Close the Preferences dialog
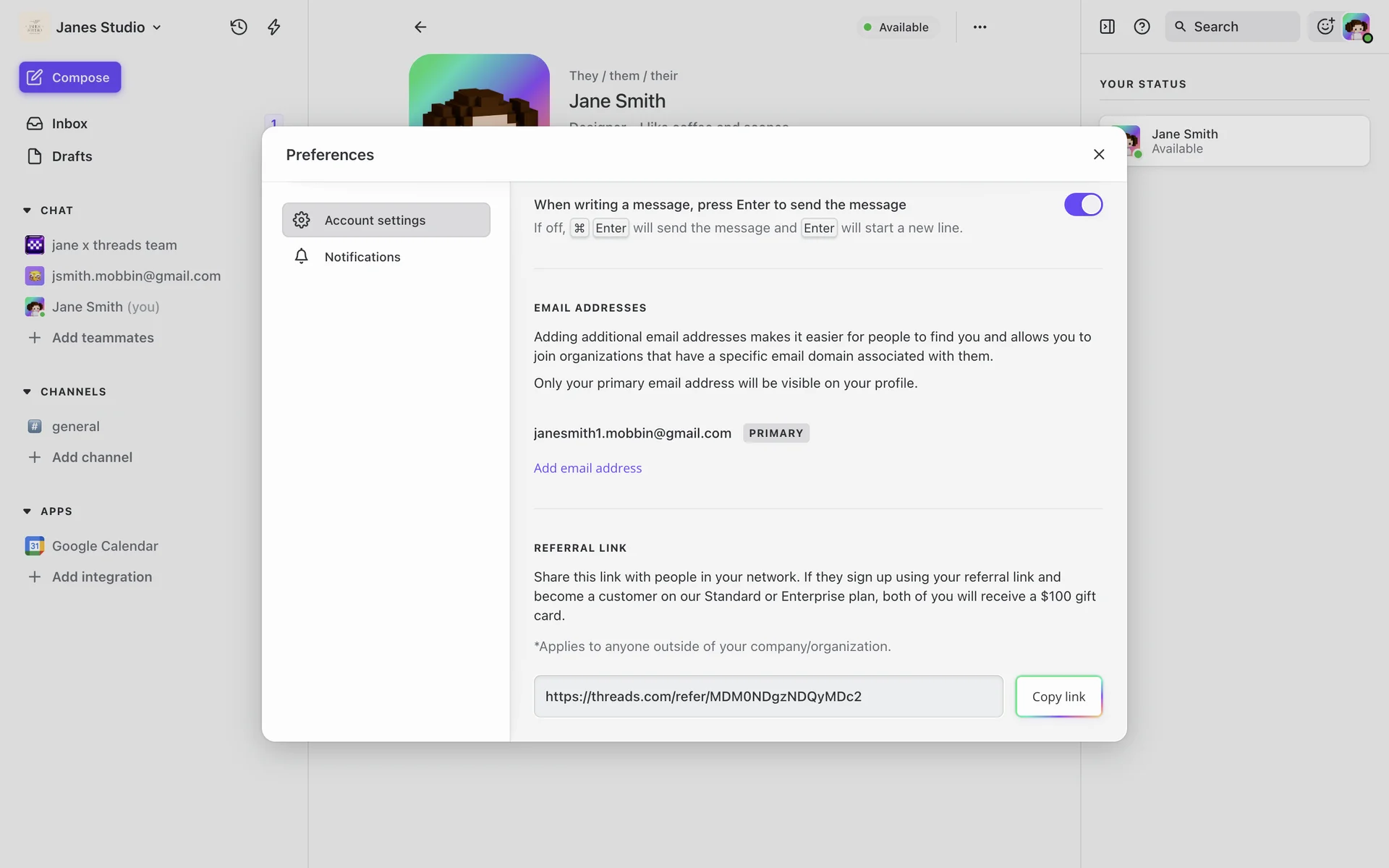 pos(1098,154)
